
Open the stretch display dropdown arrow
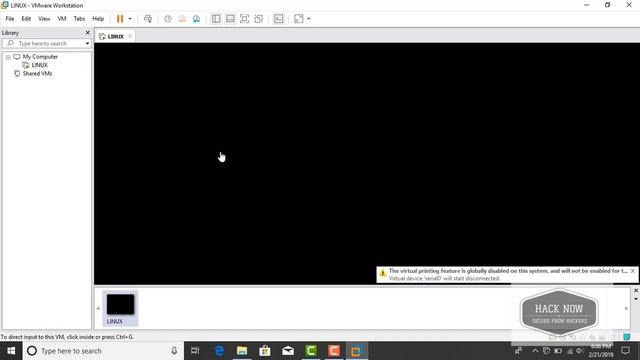pyautogui.click(x=309, y=19)
